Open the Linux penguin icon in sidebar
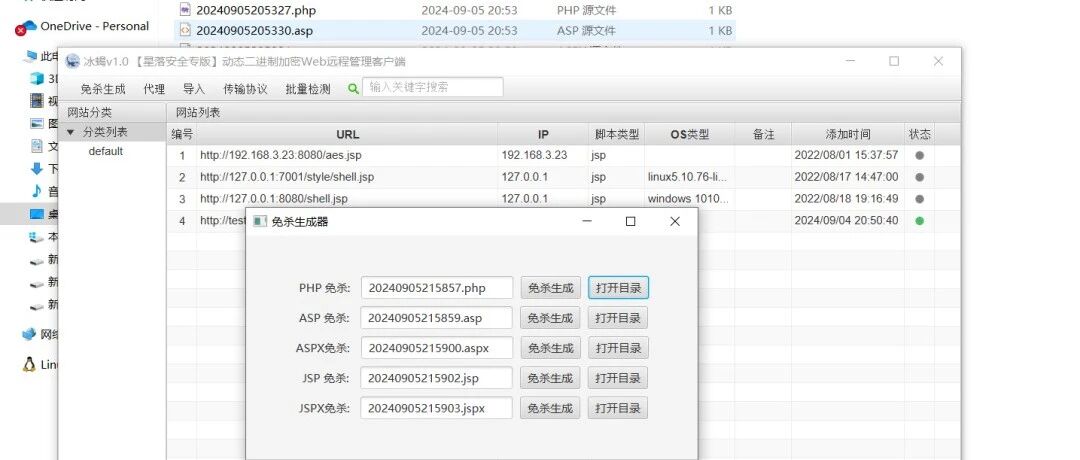 pyautogui.click(x=29, y=364)
